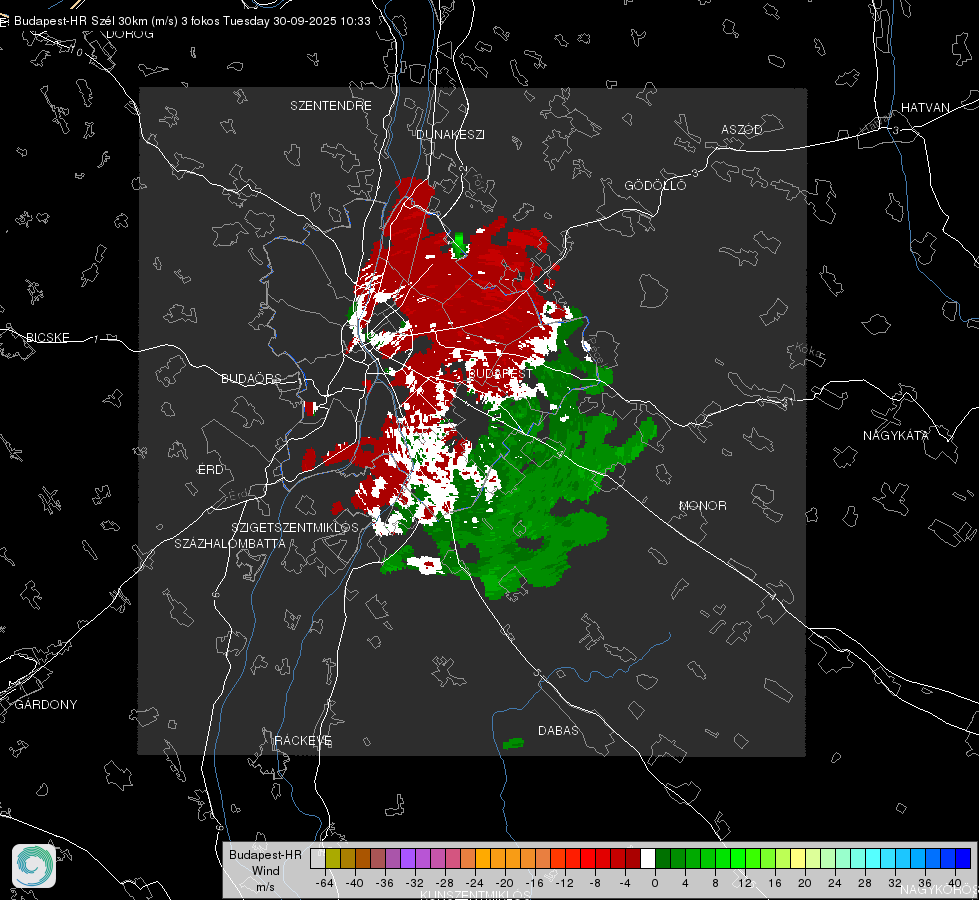This screenshot has height=900, width=979.
Task: Click the HATVAN town label
Action: [x=925, y=107]
